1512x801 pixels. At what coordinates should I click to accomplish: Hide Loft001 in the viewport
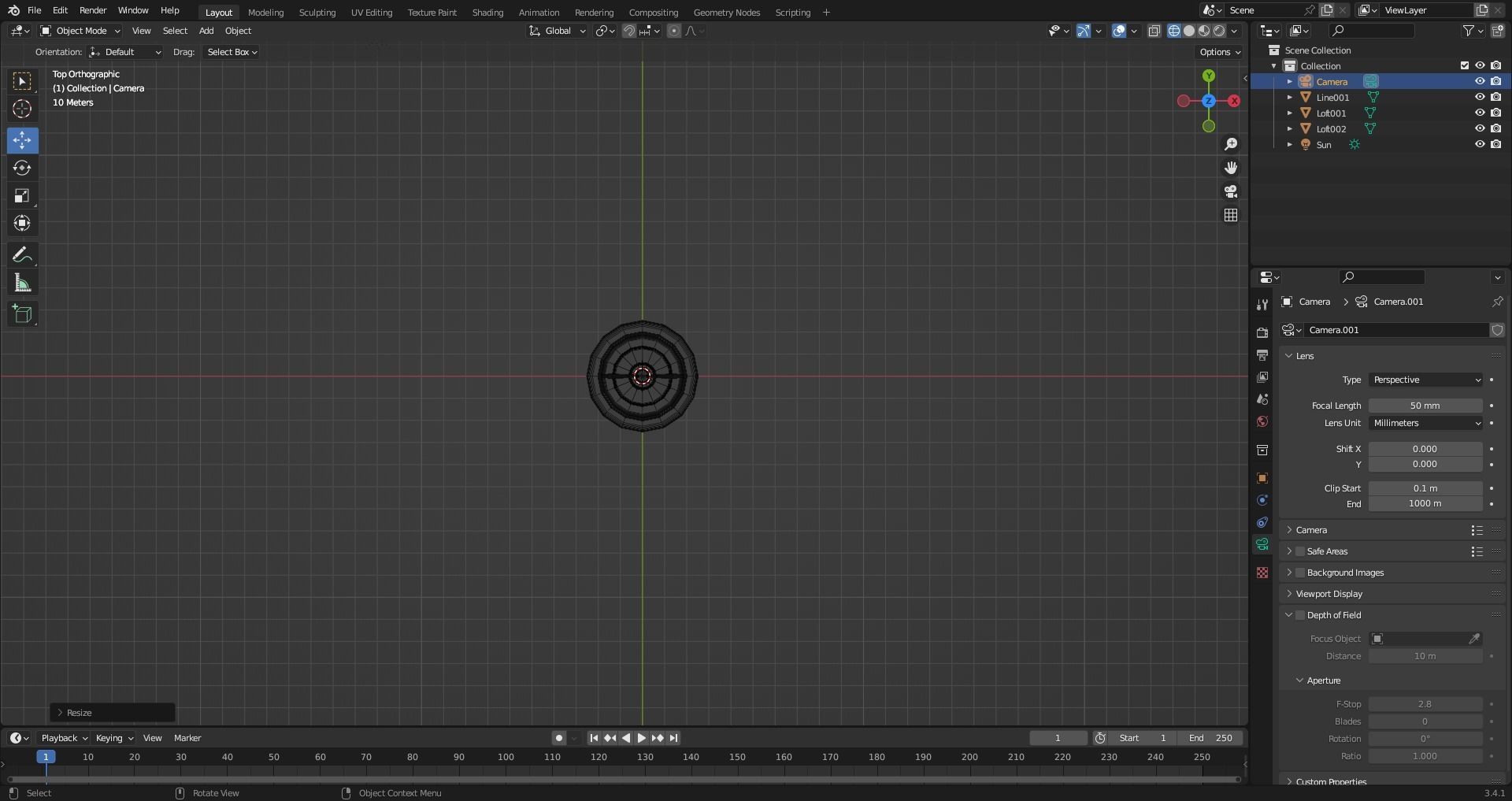[1480, 113]
